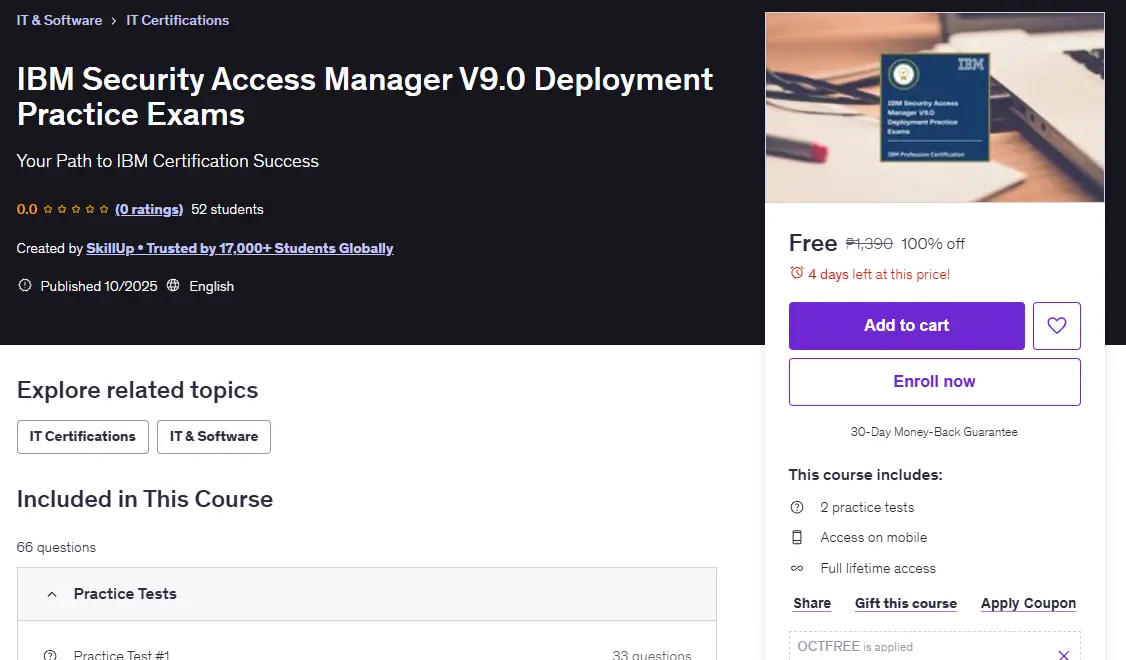Click the 33 questions count text
Image resolution: width=1126 pixels, height=660 pixels.
pyautogui.click(x=651, y=654)
